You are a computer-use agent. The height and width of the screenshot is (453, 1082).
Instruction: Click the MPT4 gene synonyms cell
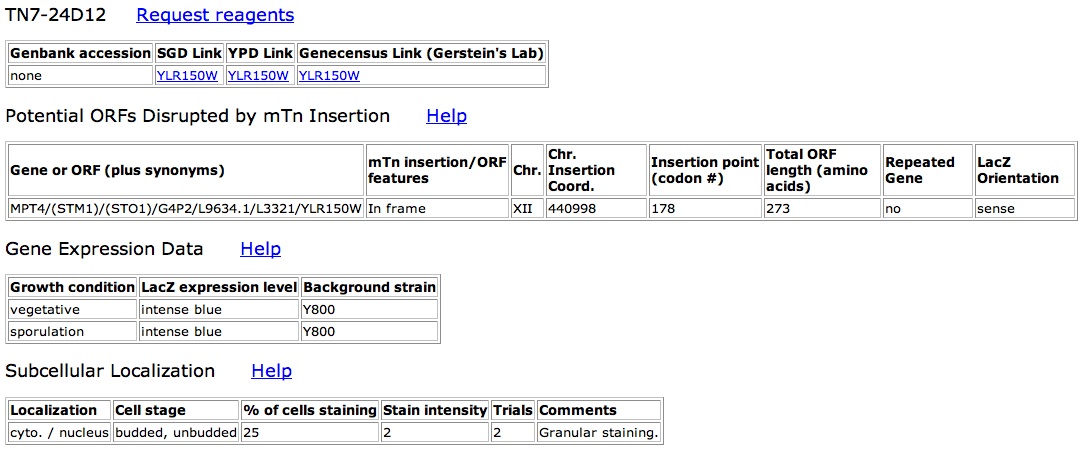tap(186, 209)
